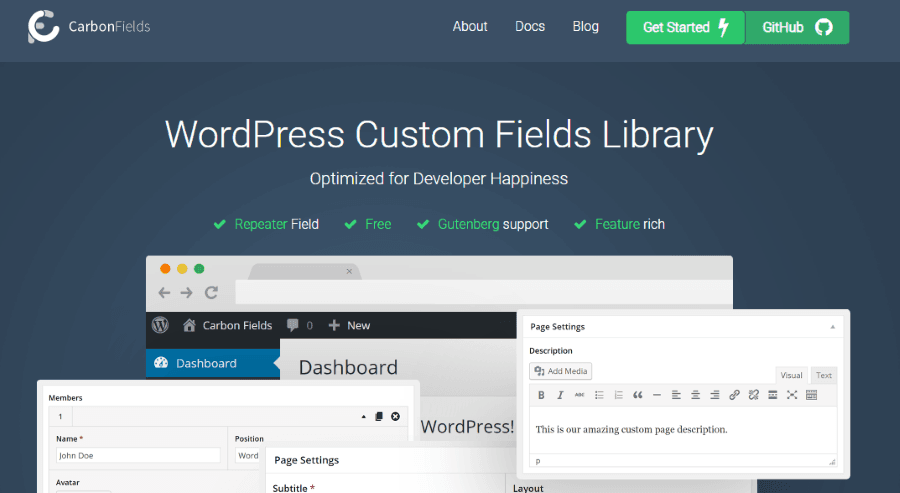Viewport: 900px width, 493px height.
Task: Switch to the Text editor tab
Action: (x=824, y=375)
